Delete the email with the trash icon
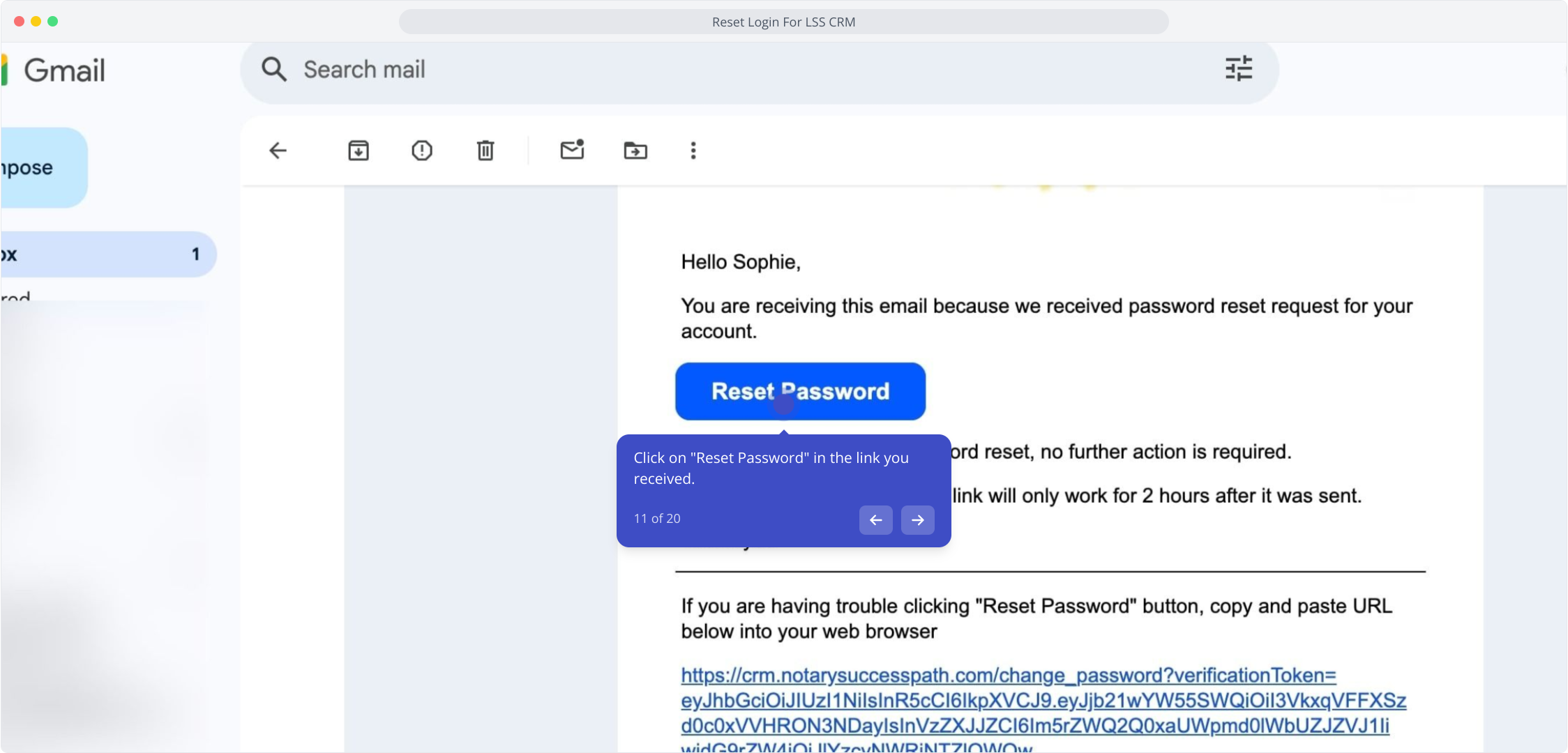 tap(485, 151)
